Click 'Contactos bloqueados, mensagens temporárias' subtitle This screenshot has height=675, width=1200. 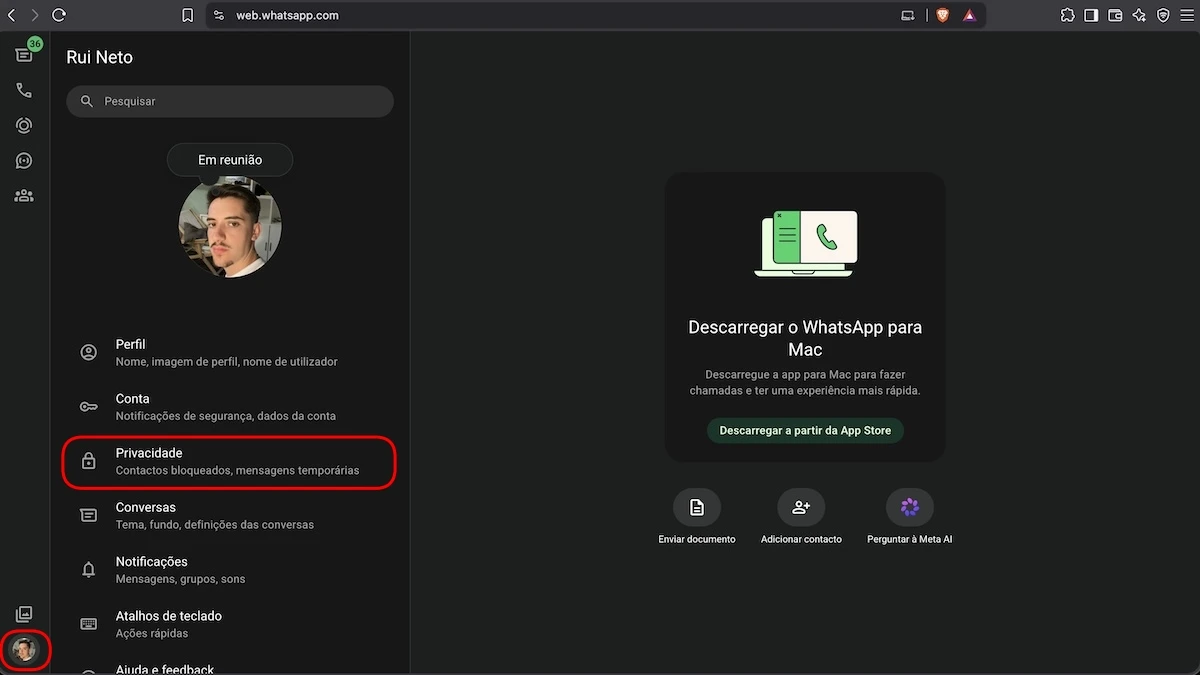[237, 470]
